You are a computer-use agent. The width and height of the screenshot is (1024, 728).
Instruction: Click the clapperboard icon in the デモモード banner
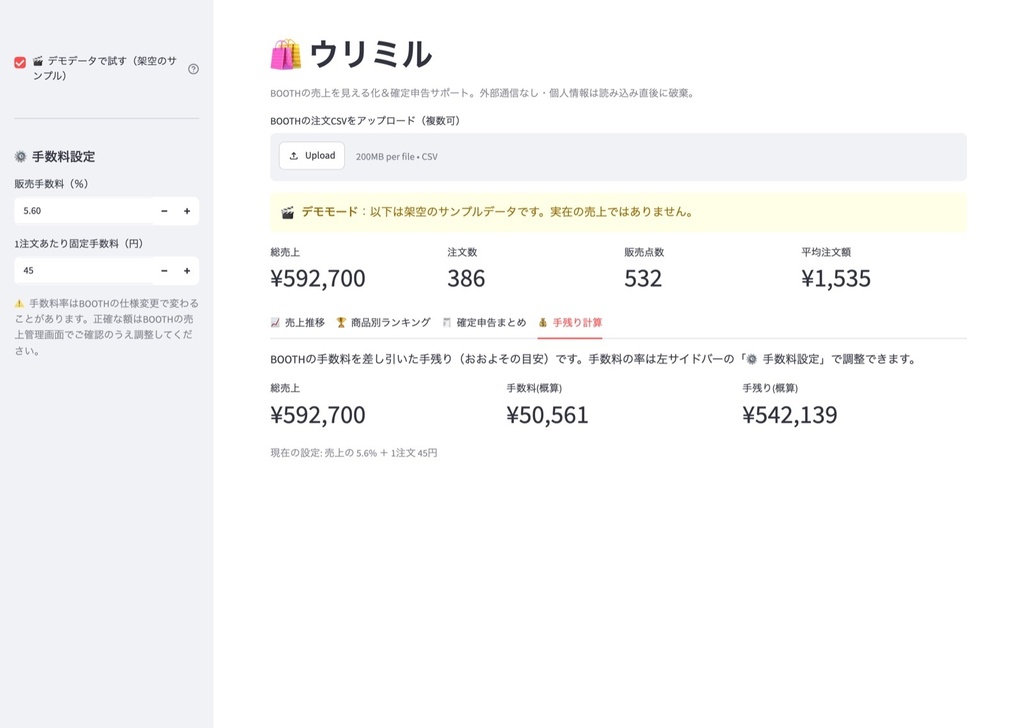[287, 213]
